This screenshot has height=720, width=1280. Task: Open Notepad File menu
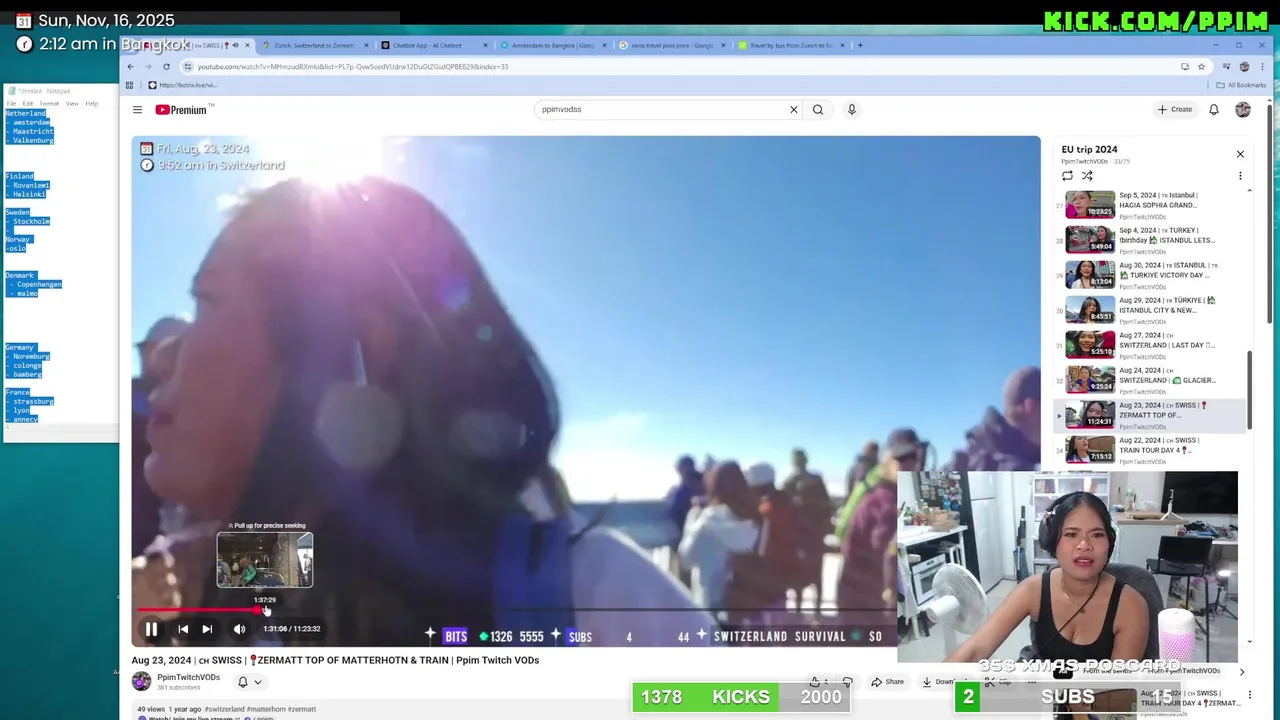tap(13, 103)
